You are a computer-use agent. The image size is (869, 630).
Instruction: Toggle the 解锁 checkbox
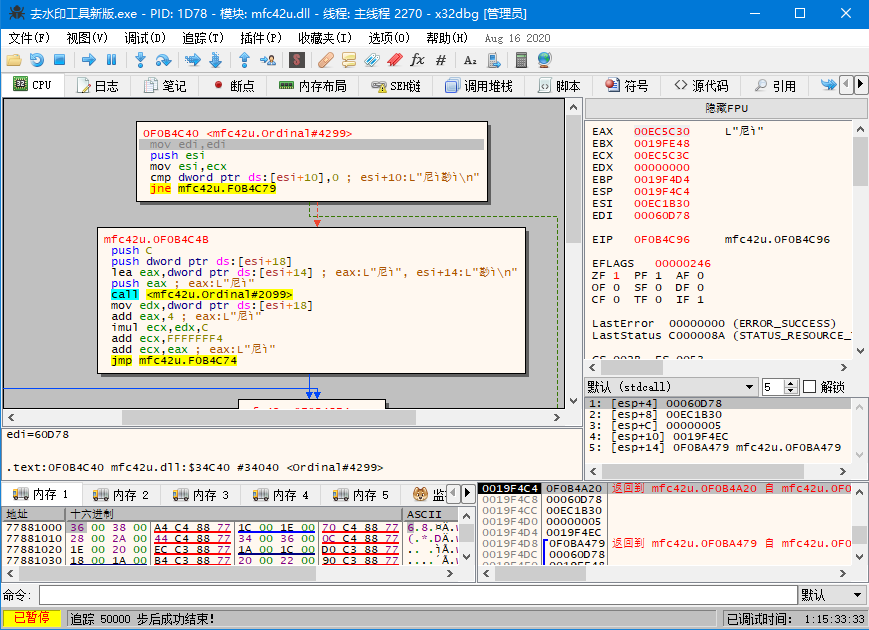pos(810,387)
